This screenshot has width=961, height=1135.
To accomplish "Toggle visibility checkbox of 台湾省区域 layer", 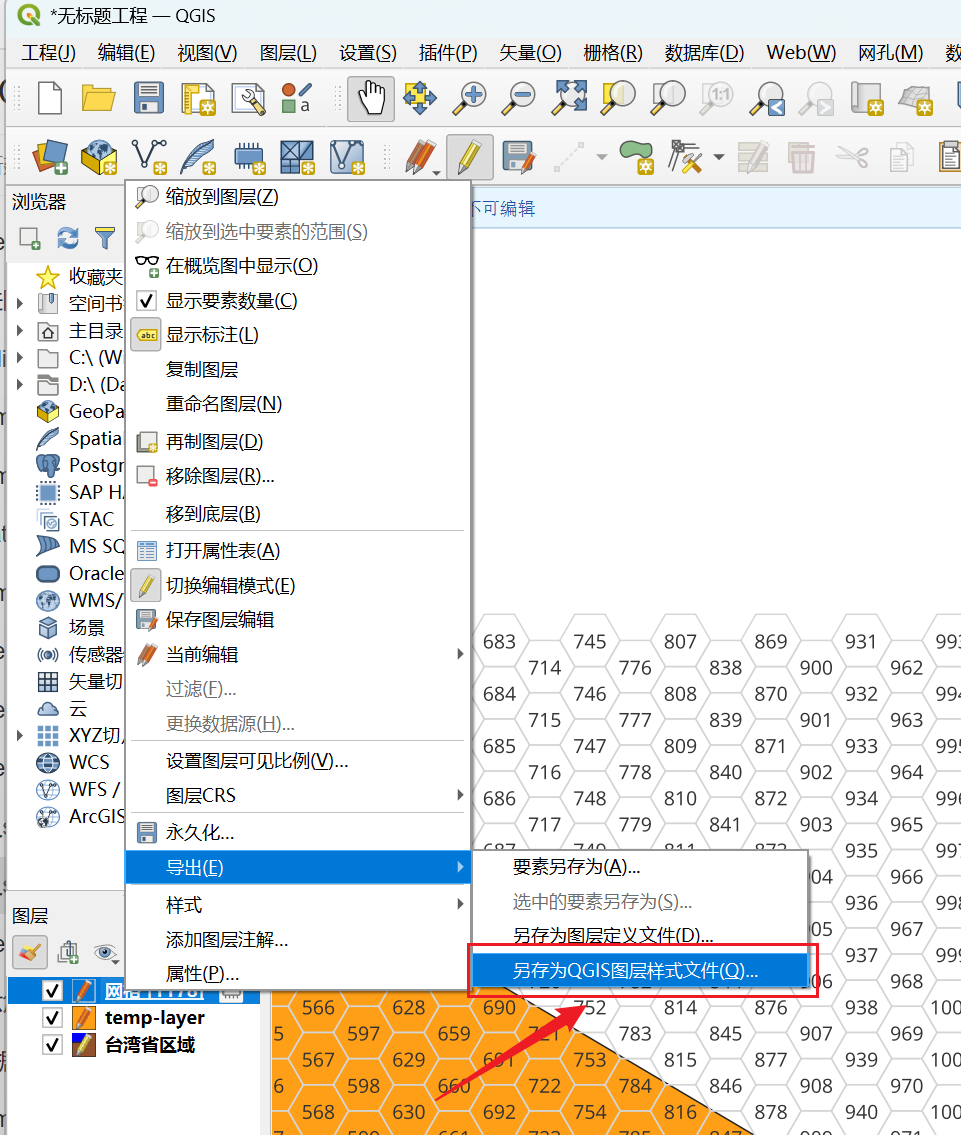I will click(x=52, y=1045).
